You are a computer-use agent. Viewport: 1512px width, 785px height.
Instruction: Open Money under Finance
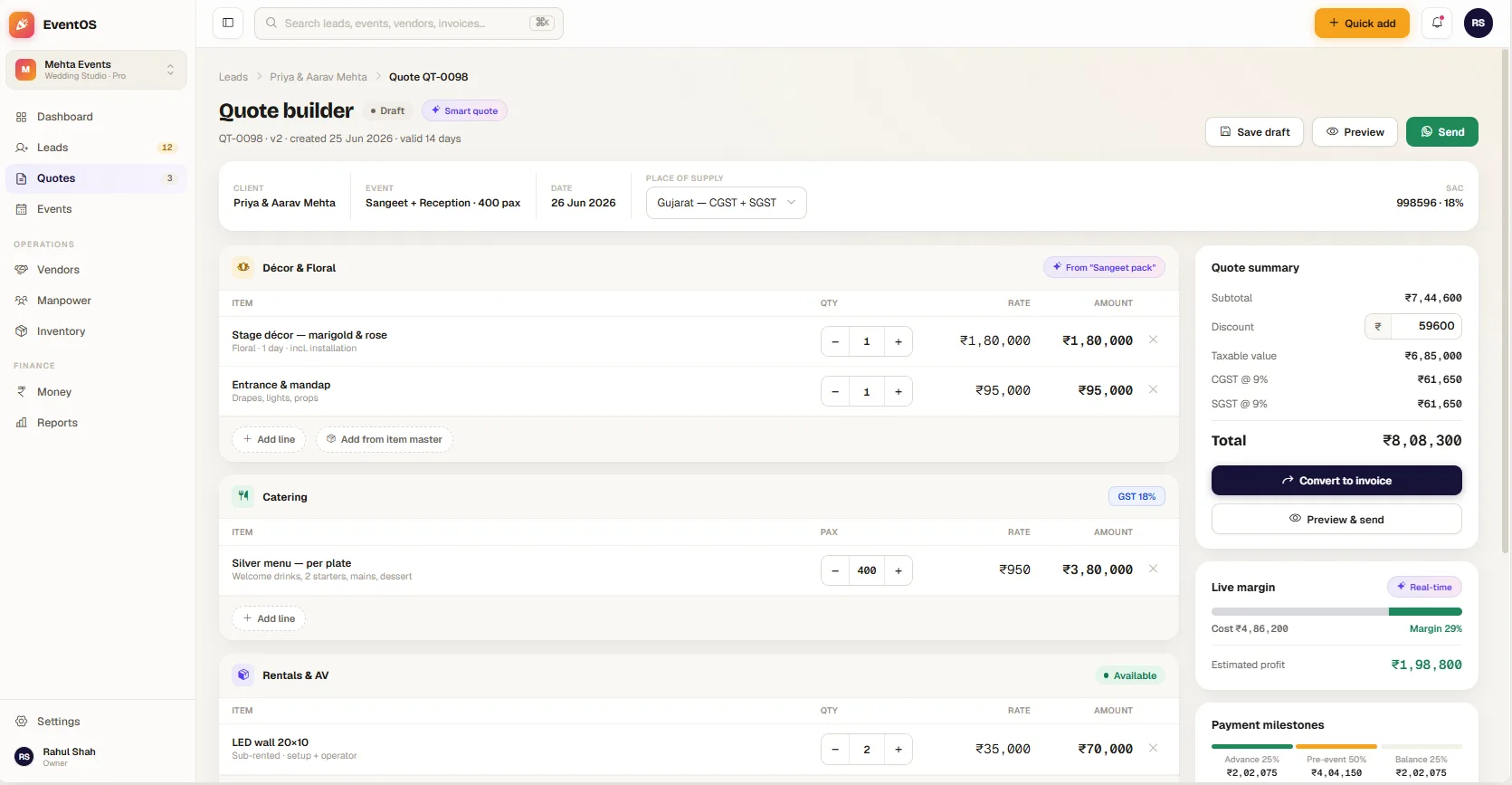point(96,392)
